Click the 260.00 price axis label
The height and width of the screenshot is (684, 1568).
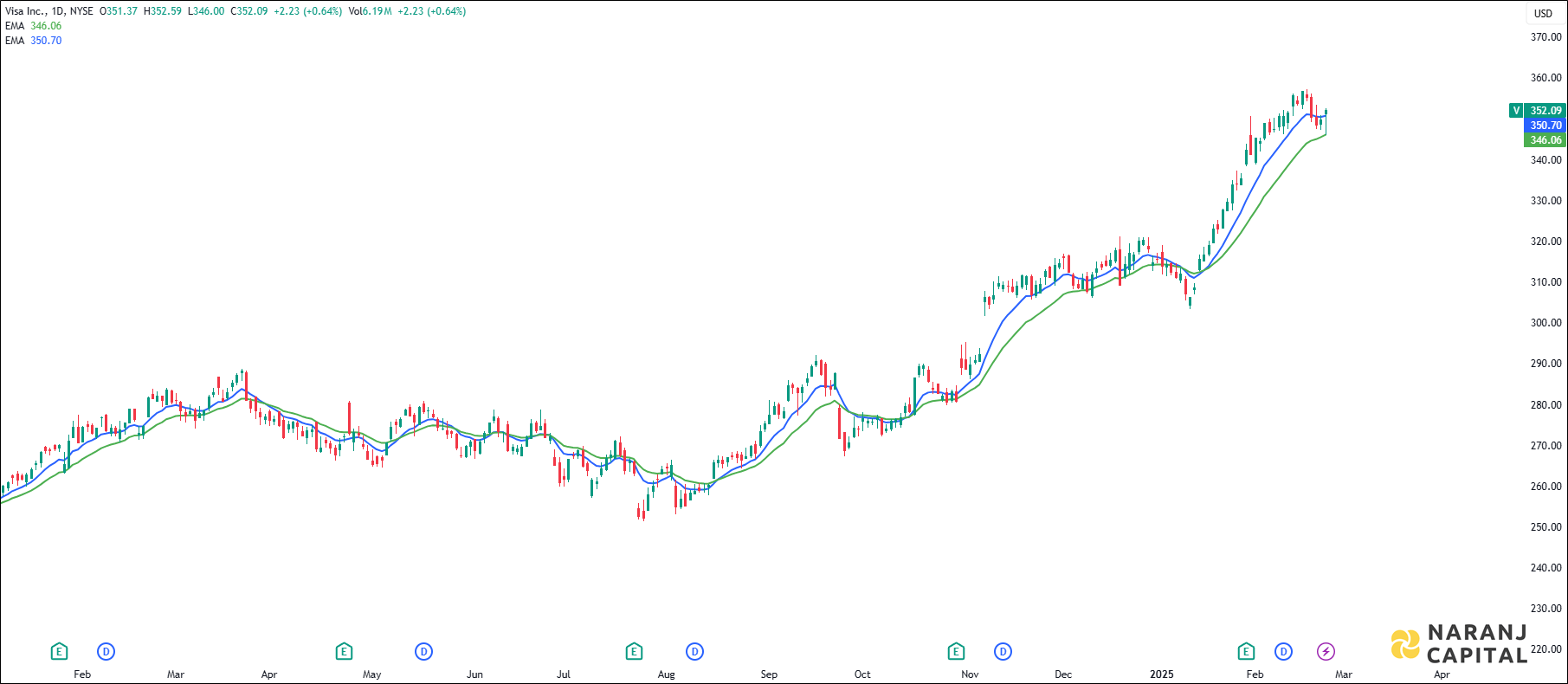click(x=1545, y=487)
